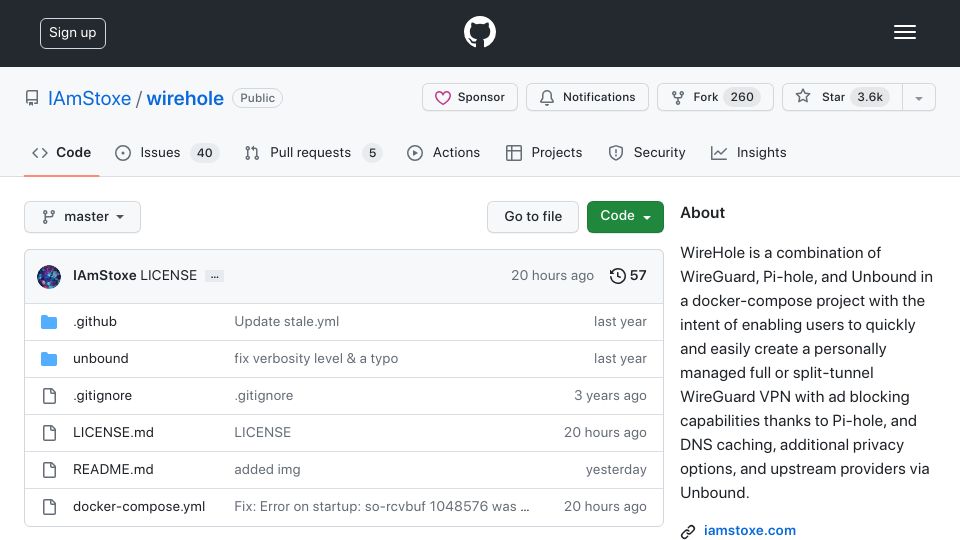The height and width of the screenshot is (540, 960).
Task: Select the Code tab
Action: (61, 152)
